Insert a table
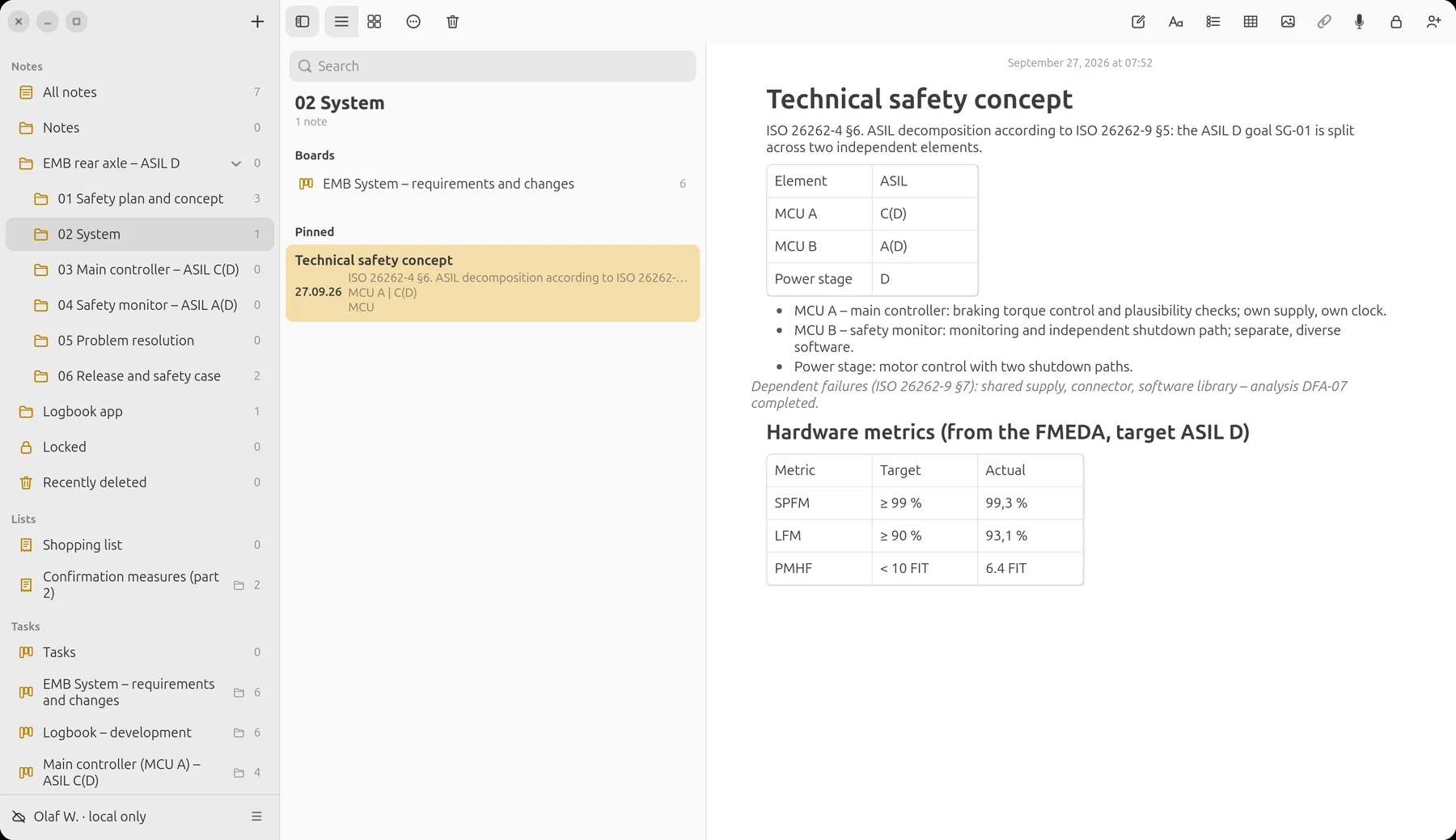The height and width of the screenshot is (840, 1456). 1251,22
